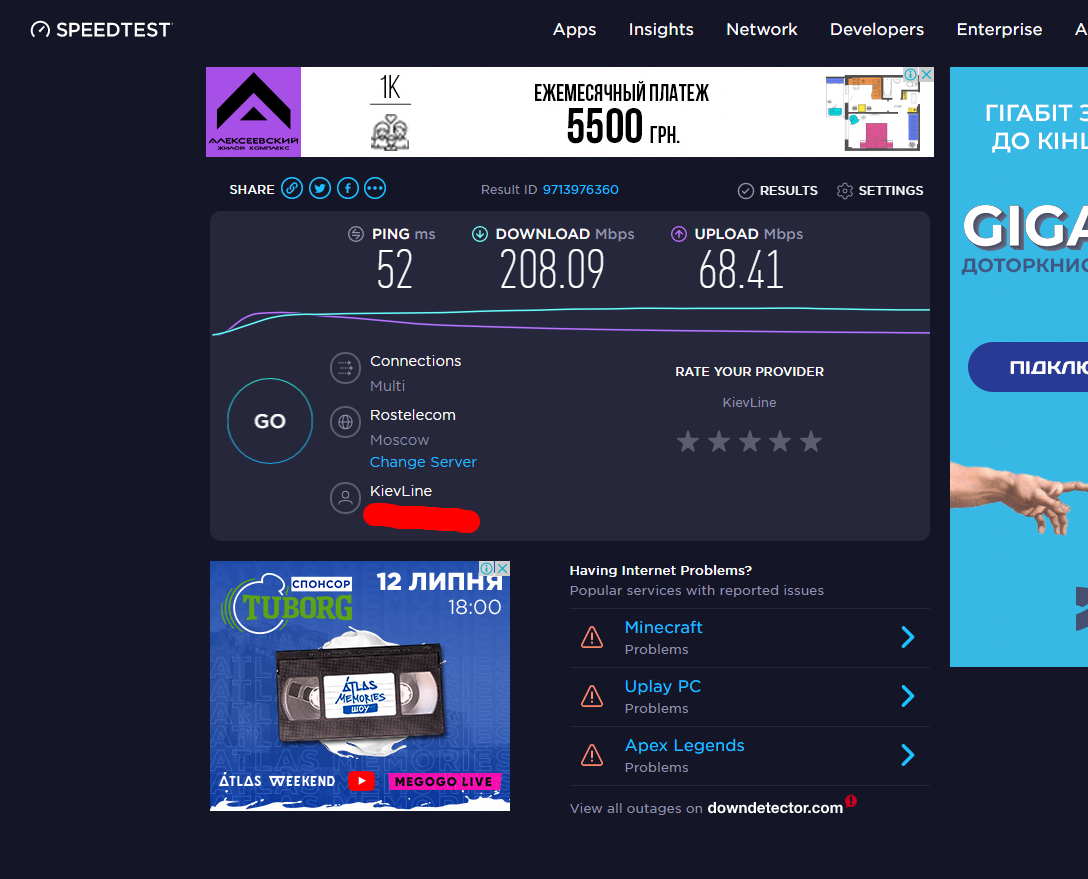Click Uplay PC warning triangle icon
The width and height of the screenshot is (1088, 879).
click(x=592, y=696)
